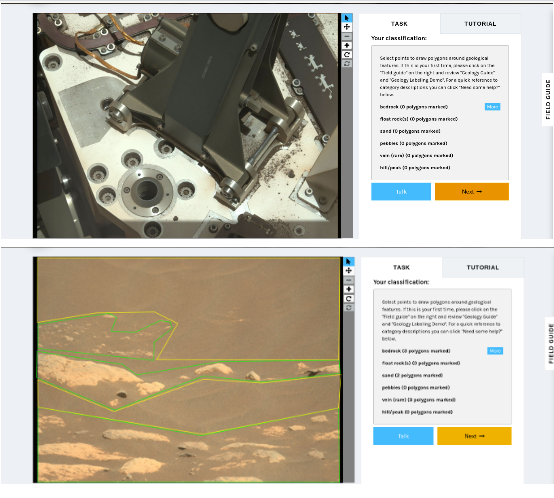
Task: Click the orange Next button in top panel
Action: [472, 192]
